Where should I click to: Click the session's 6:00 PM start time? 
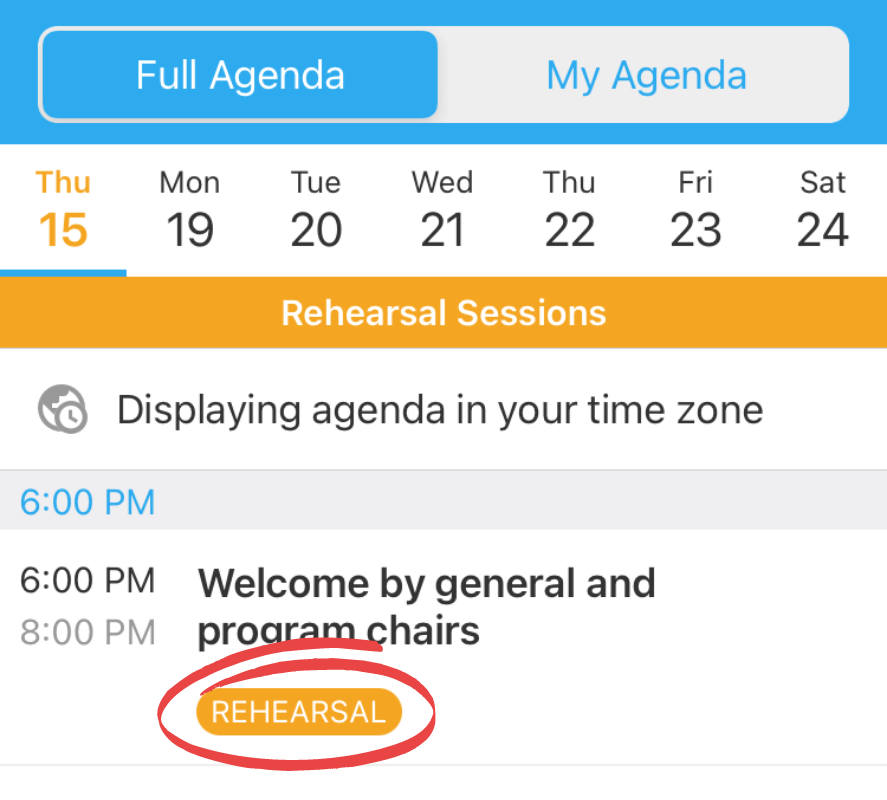(x=88, y=580)
